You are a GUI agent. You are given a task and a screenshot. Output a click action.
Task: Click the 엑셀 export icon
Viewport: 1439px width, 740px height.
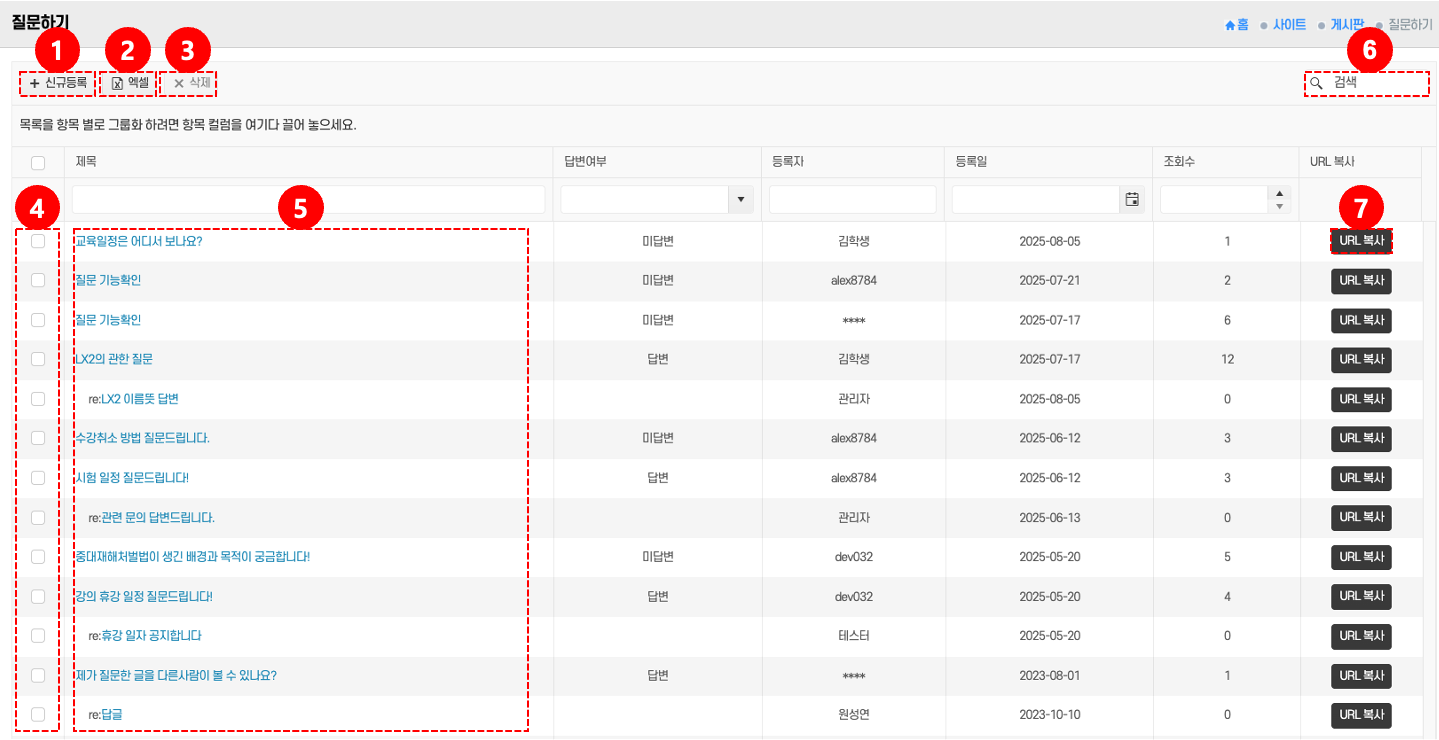coord(117,84)
